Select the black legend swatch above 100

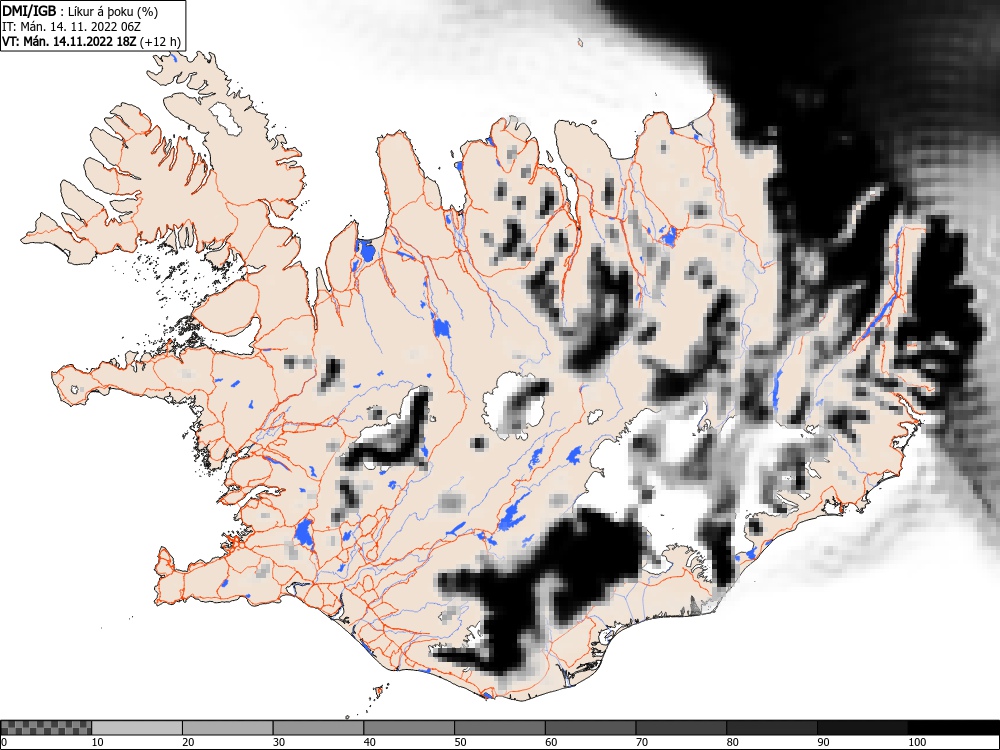(x=953, y=728)
